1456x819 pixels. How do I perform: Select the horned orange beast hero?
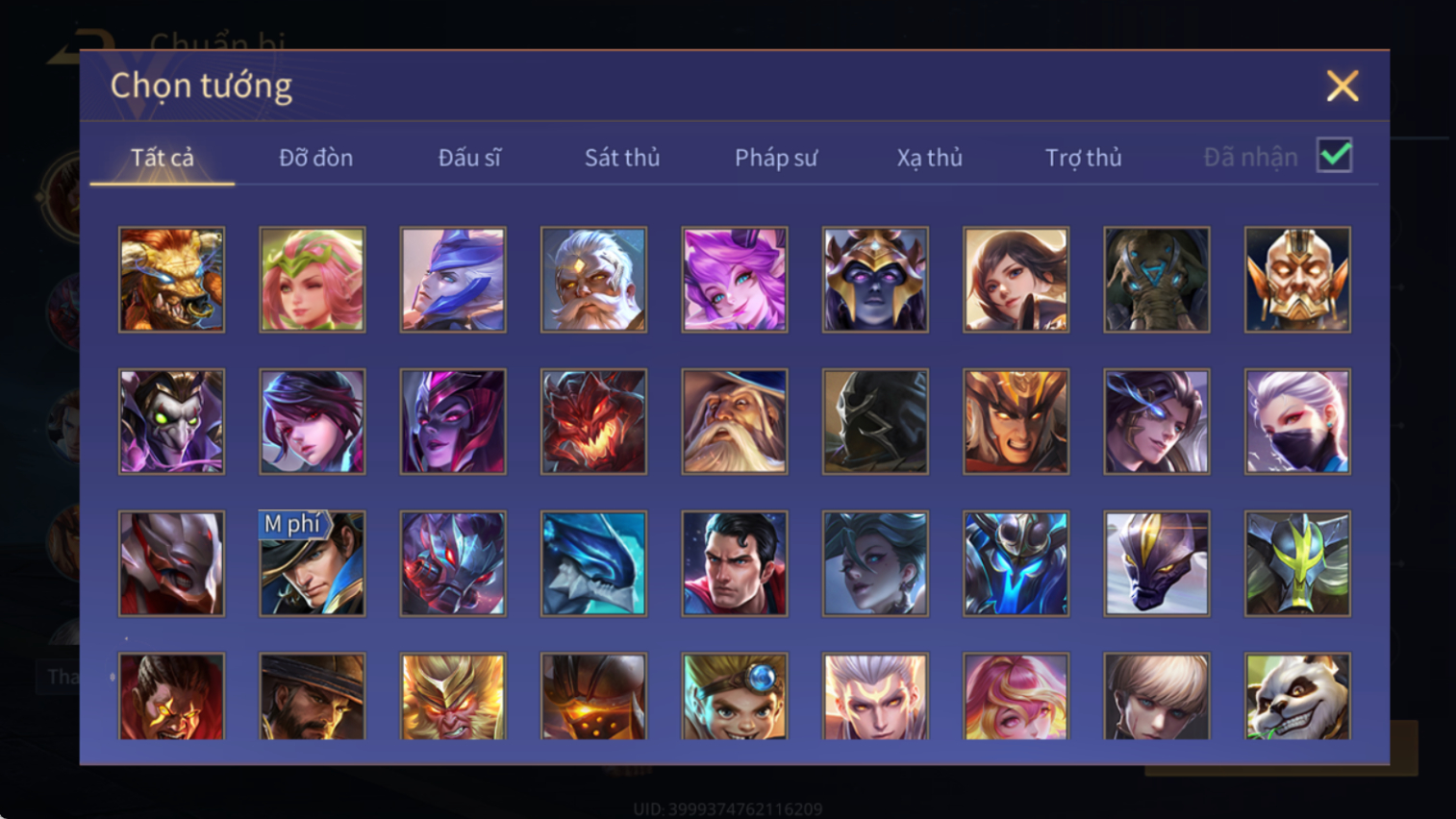coord(171,280)
